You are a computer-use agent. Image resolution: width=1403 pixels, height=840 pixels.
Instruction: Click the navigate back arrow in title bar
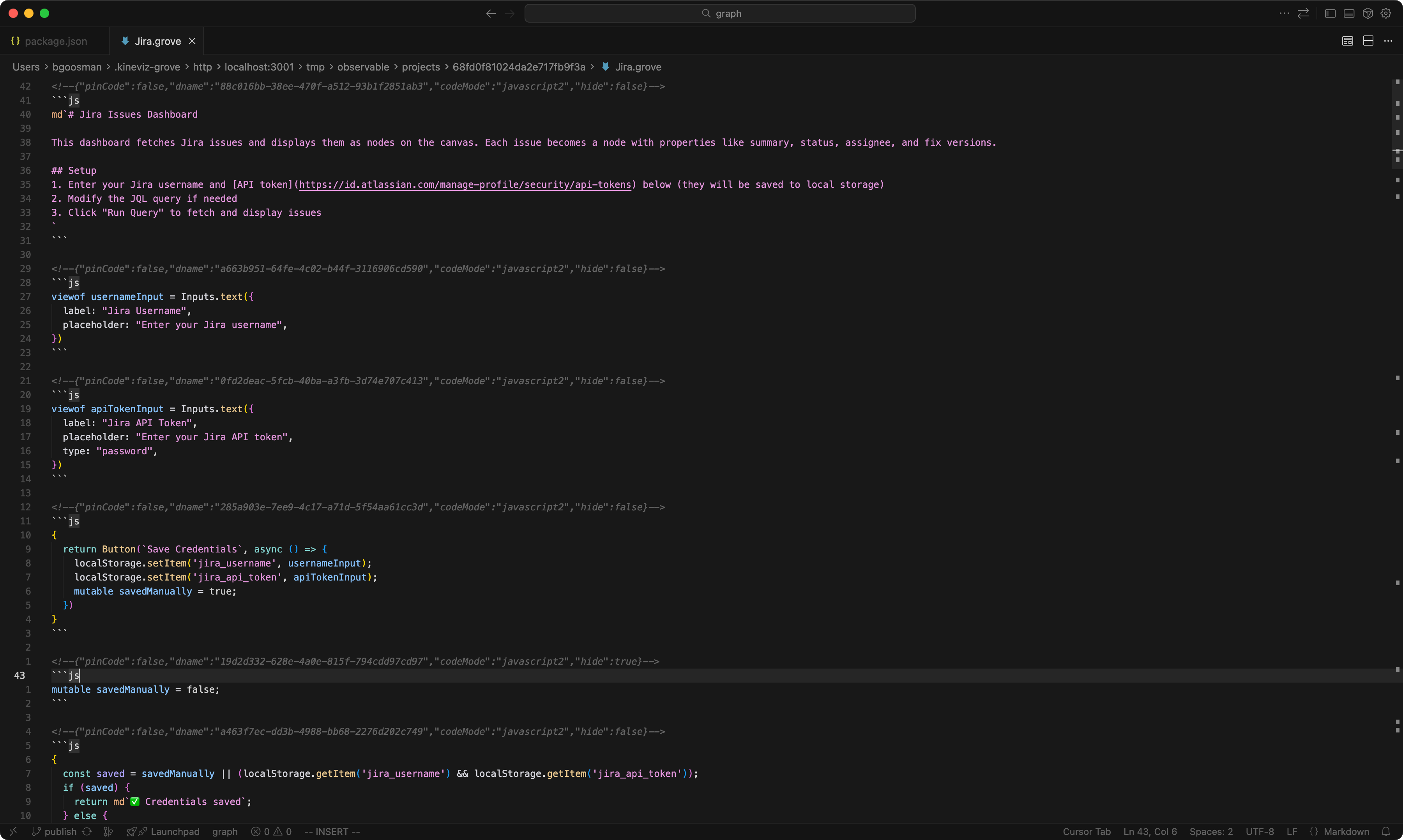[x=491, y=14]
